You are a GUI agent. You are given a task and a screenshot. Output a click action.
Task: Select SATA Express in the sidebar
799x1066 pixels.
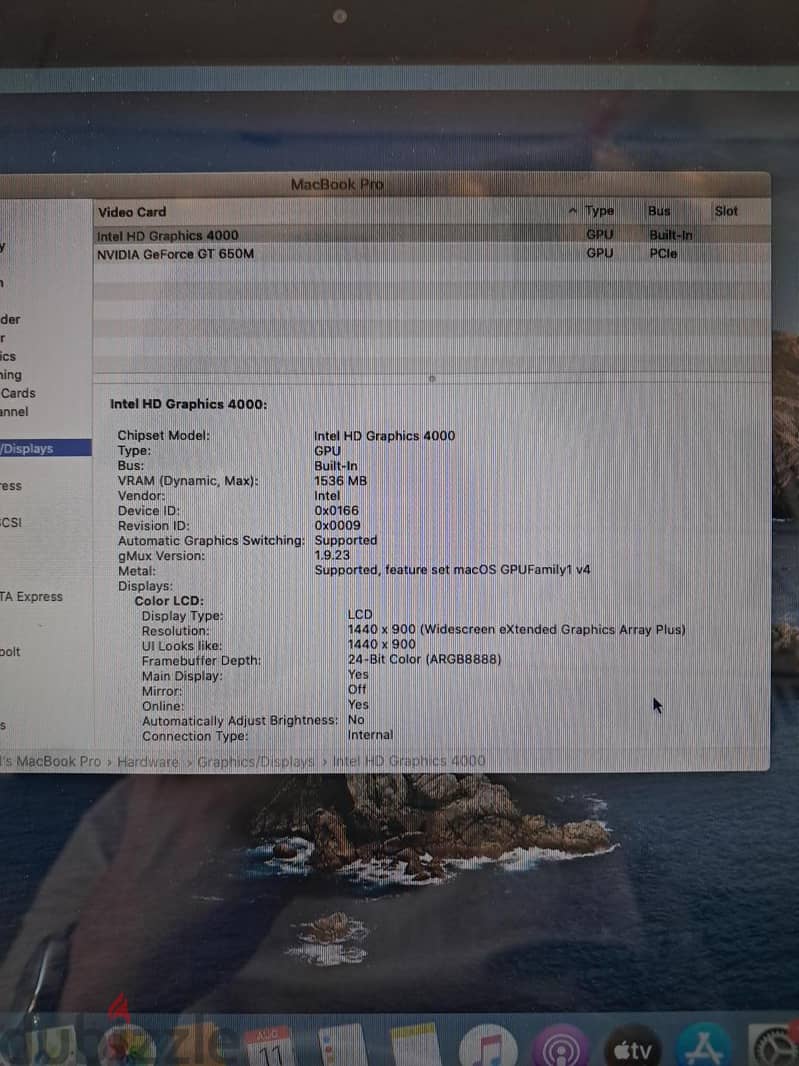(x=31, y=596)
